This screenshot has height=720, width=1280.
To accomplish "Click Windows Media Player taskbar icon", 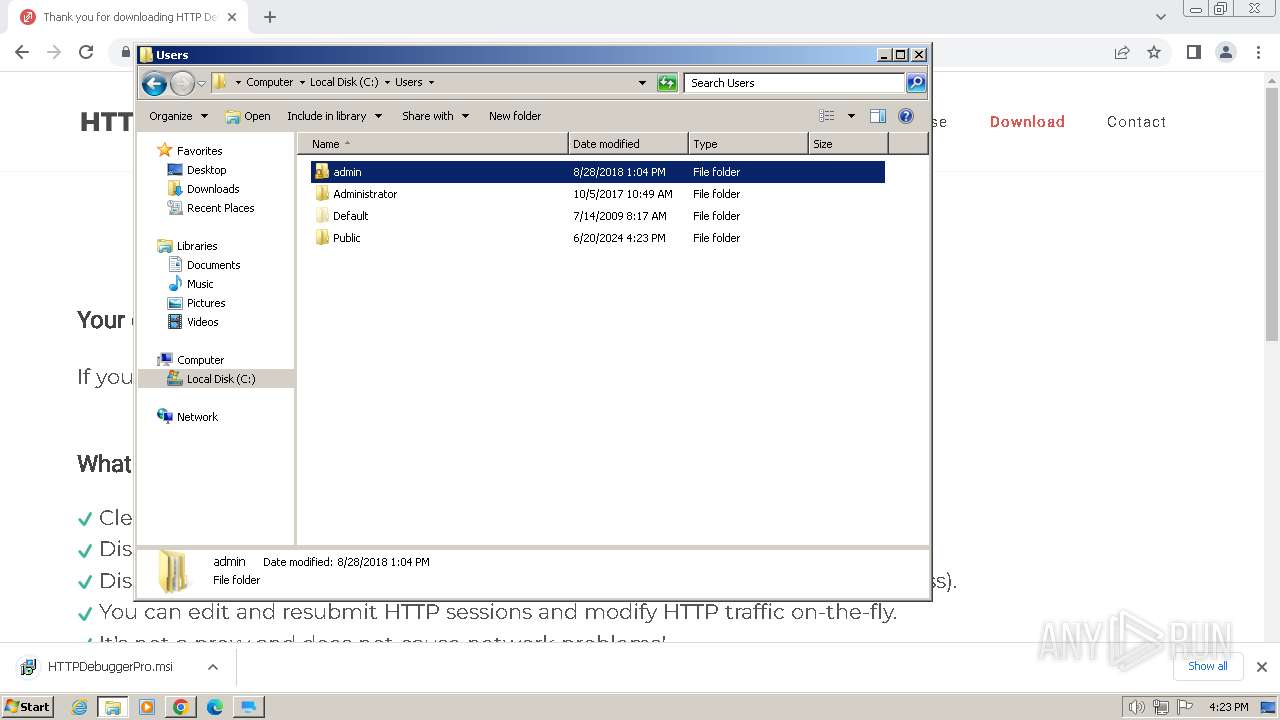I will [147, 707].
